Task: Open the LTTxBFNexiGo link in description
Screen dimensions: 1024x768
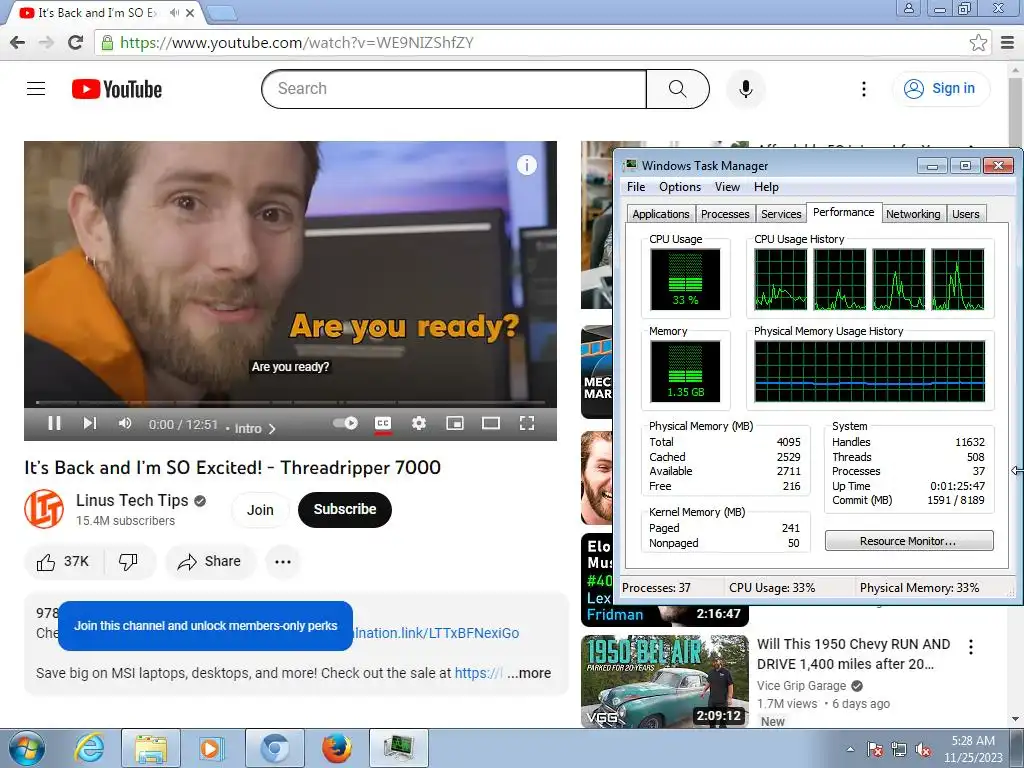Action: (436, 633)
